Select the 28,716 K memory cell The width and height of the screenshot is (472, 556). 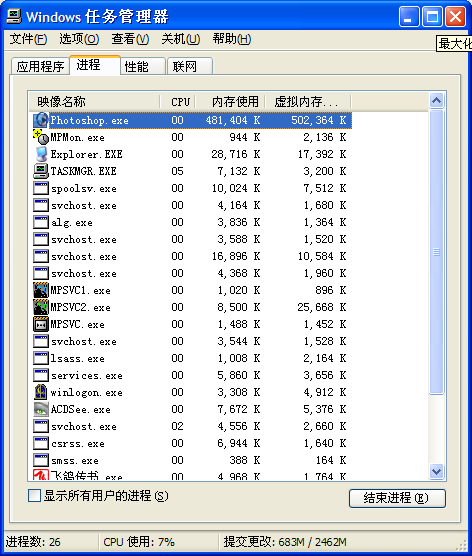click(x=236, y=154)
